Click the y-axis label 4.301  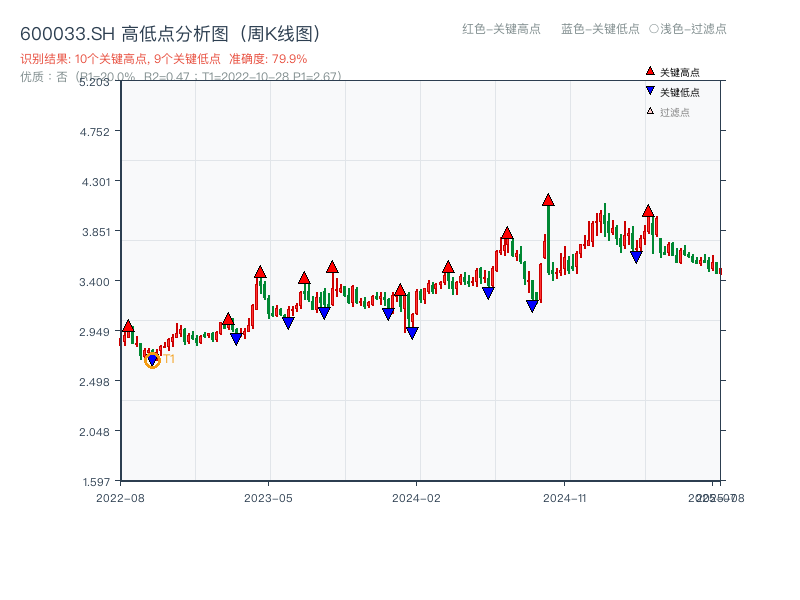[x=96, y=182]
